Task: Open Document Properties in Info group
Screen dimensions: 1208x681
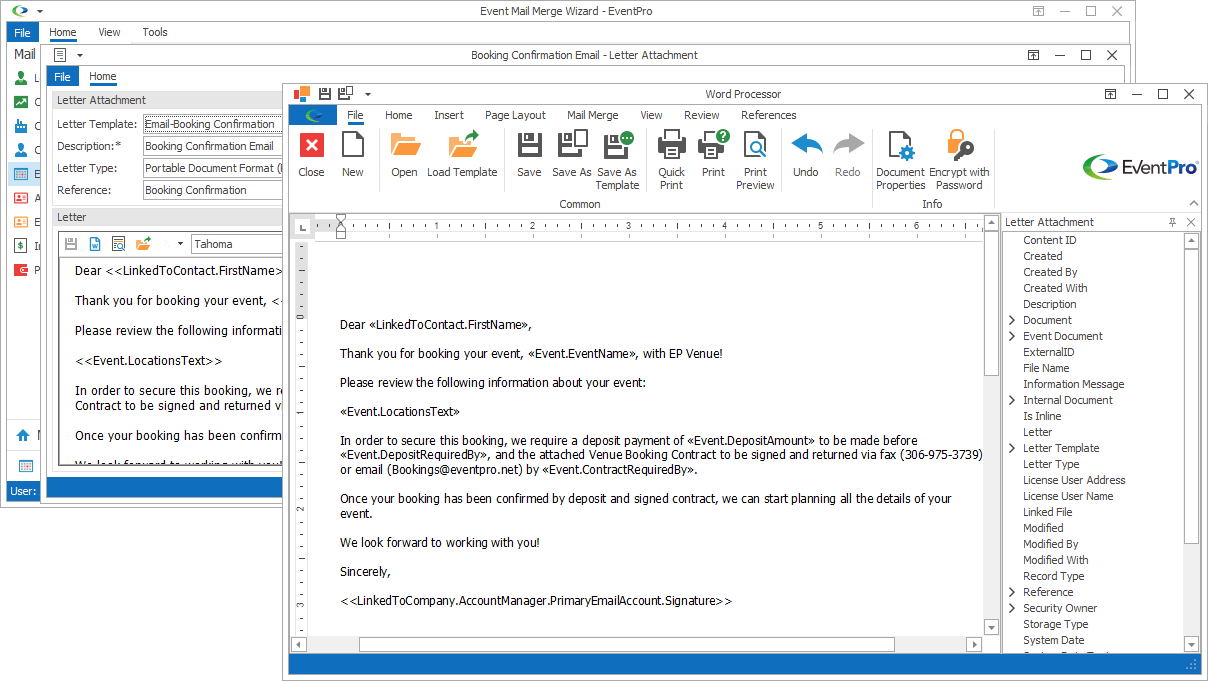Action: point(900,145)
